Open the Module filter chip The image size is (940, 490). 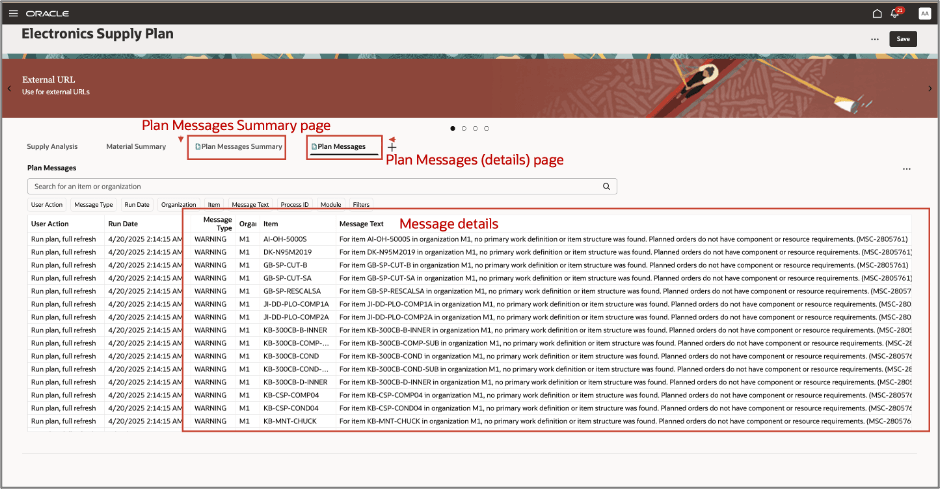point(330,205)
